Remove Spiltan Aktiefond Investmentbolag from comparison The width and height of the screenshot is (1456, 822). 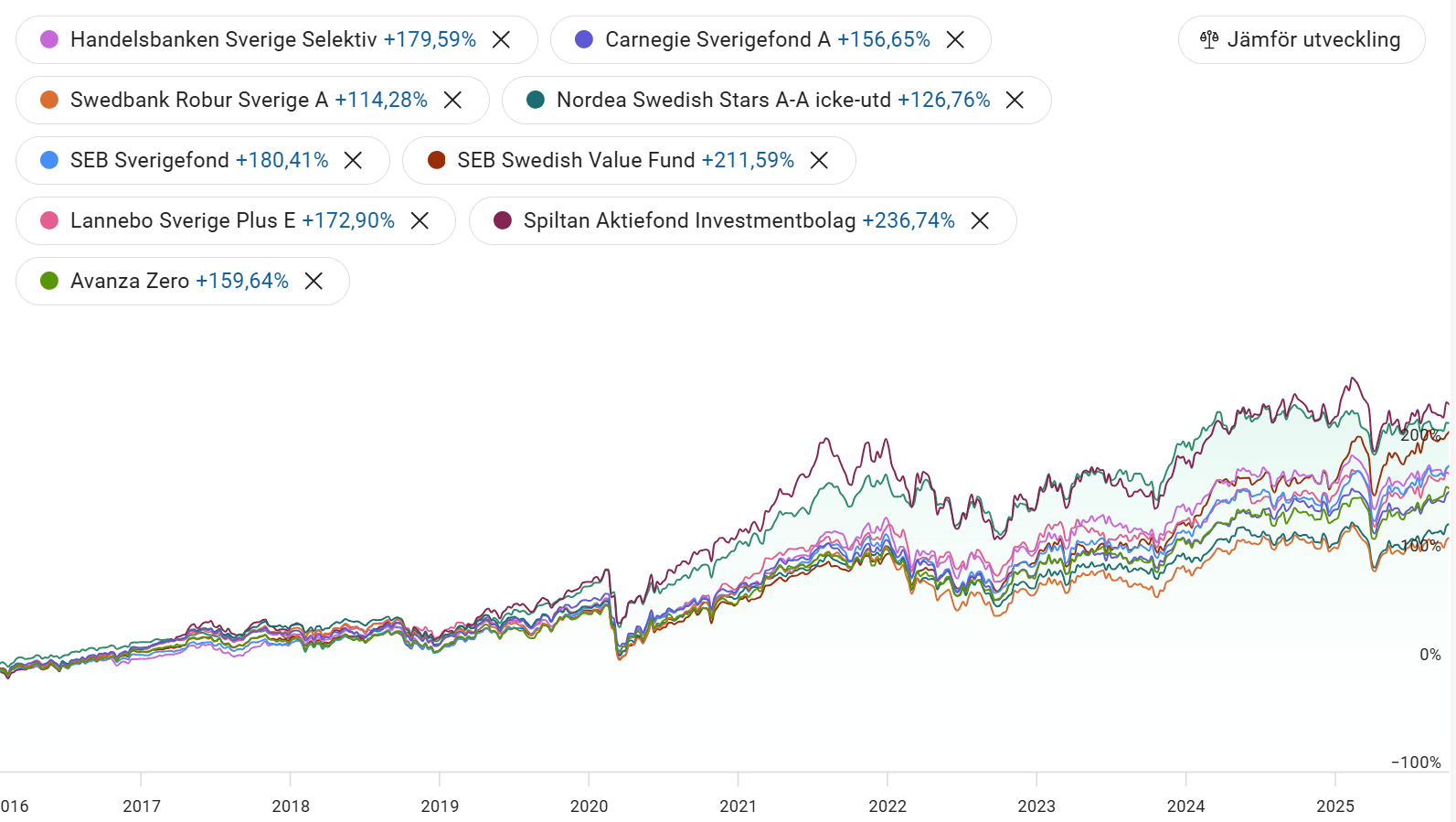click(980, 220)
